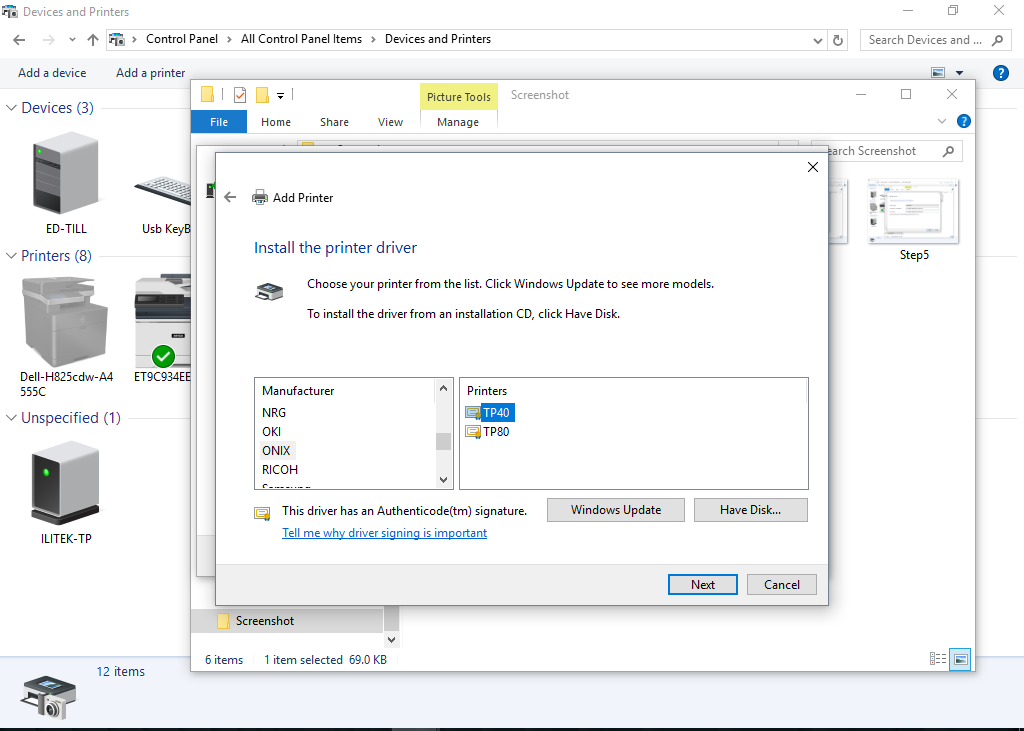Go back using Add Printer arrow
This screenshot has height=731, width=1024.
coord(230,197)
